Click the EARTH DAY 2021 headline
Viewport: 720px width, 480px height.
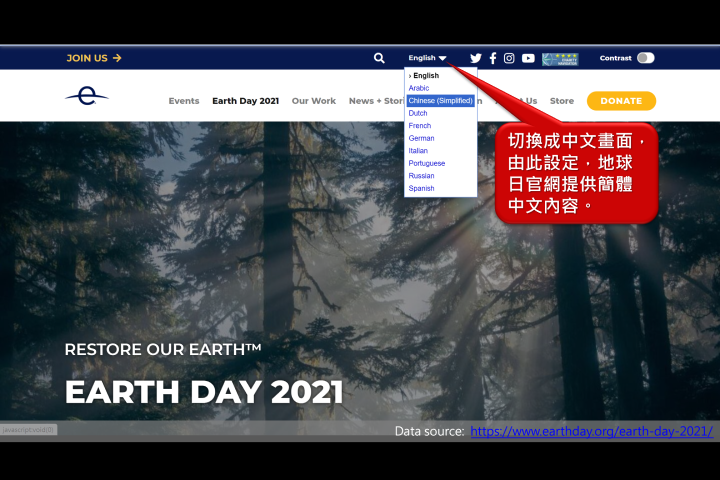coord(204,392)
